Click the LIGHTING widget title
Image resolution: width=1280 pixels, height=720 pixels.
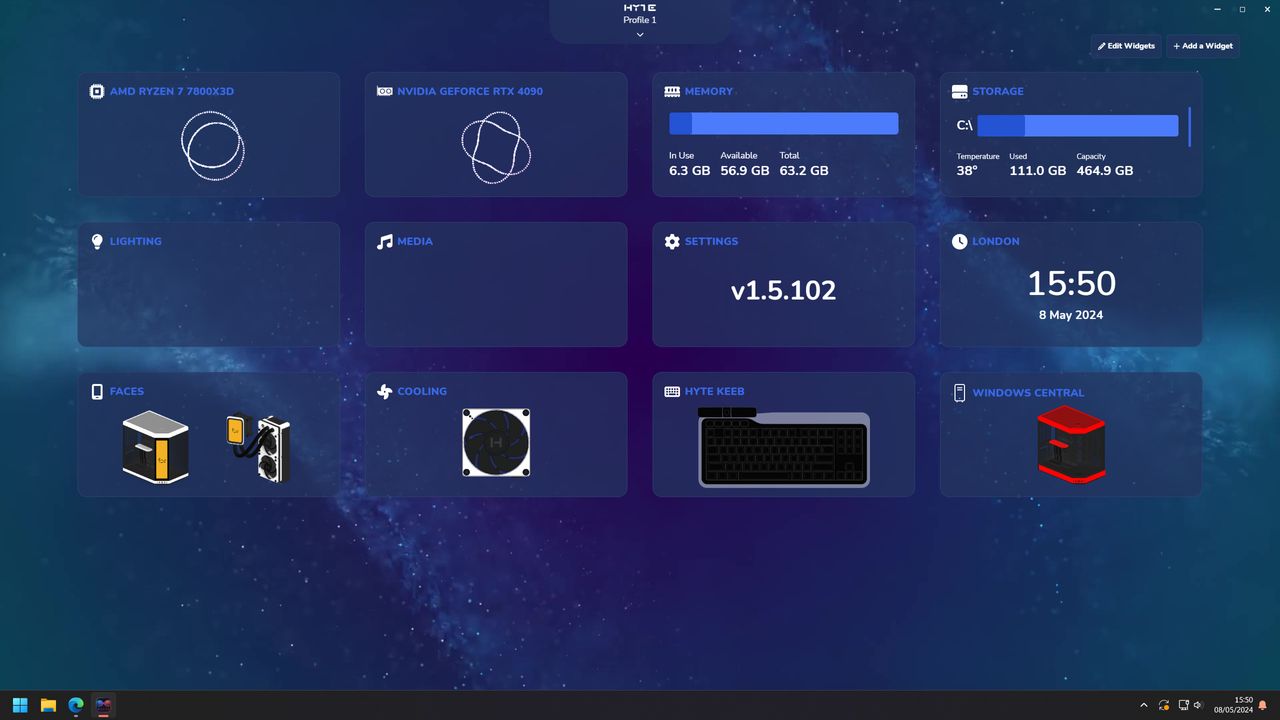136,241
